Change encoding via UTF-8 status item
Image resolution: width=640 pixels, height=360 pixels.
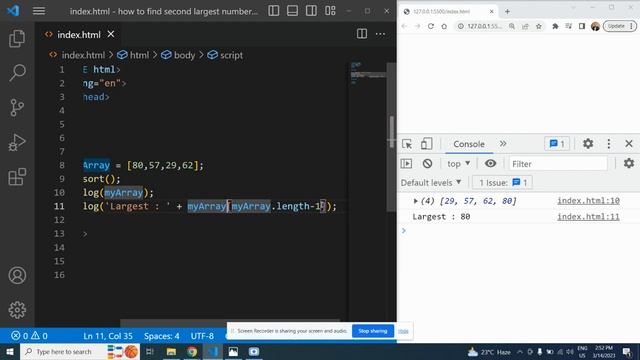(202, 336)
